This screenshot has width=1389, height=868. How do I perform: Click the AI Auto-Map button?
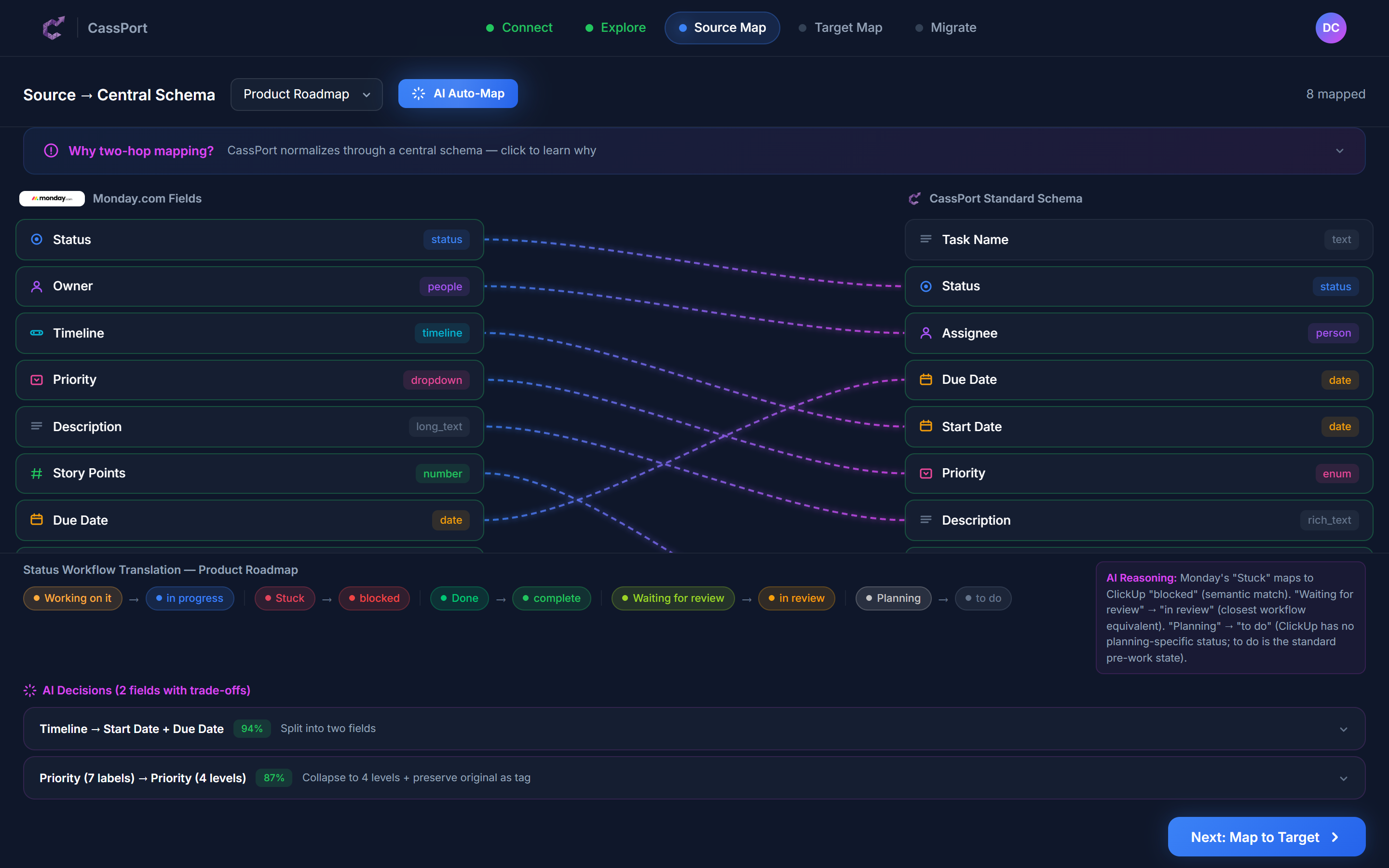457,93
